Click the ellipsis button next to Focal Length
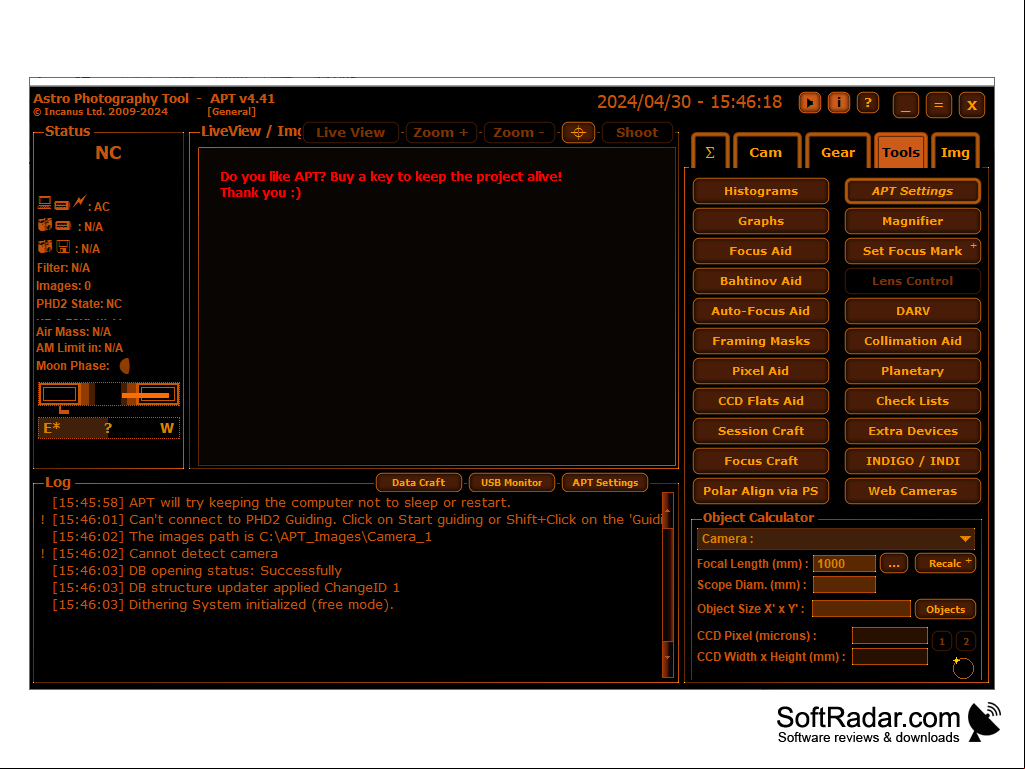 coord(894,564)
